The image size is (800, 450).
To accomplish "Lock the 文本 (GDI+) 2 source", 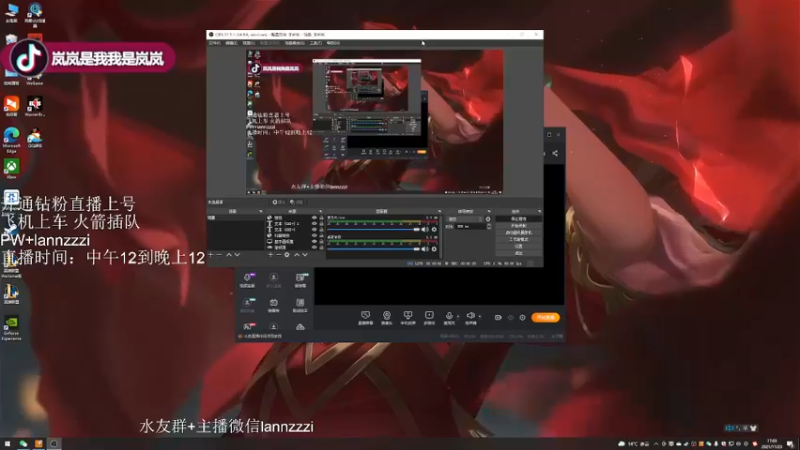I will click(321, 223).
